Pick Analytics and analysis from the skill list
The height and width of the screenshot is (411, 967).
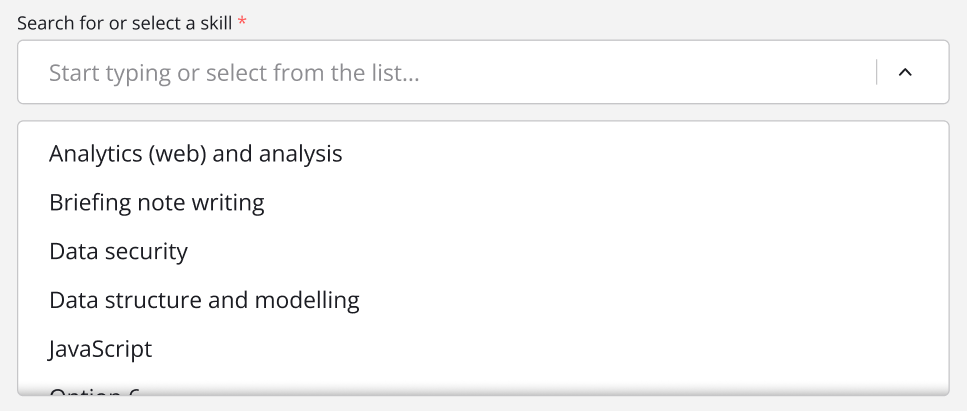pyautogui.click(x=196, y=155)
